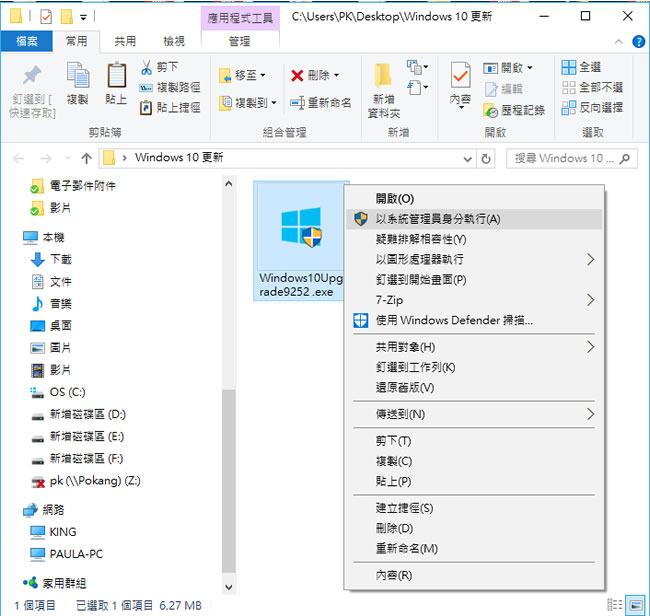
Task: Click the Help question mark icon
Action: [x=638, y=42]
